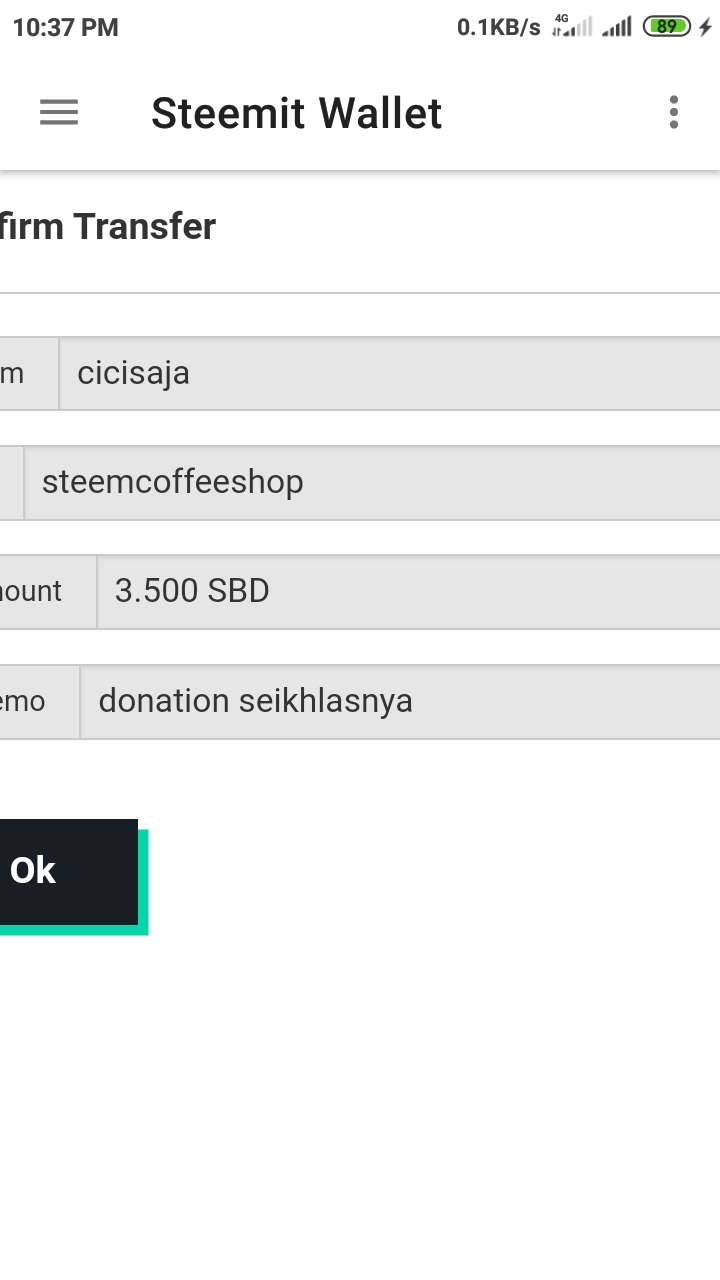
Task: Tap the amount field showing 3.500 SBD
Action: pos(408,592)
